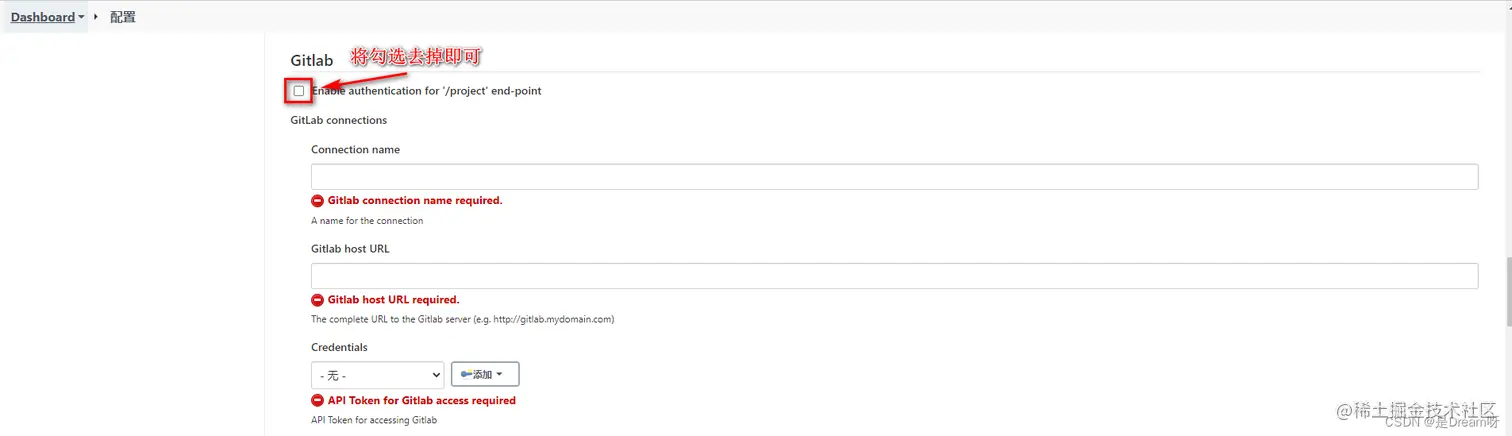Screen dimensions: 1512x436
Task: Click the 添加 credentials button
Action: (485, 374)
